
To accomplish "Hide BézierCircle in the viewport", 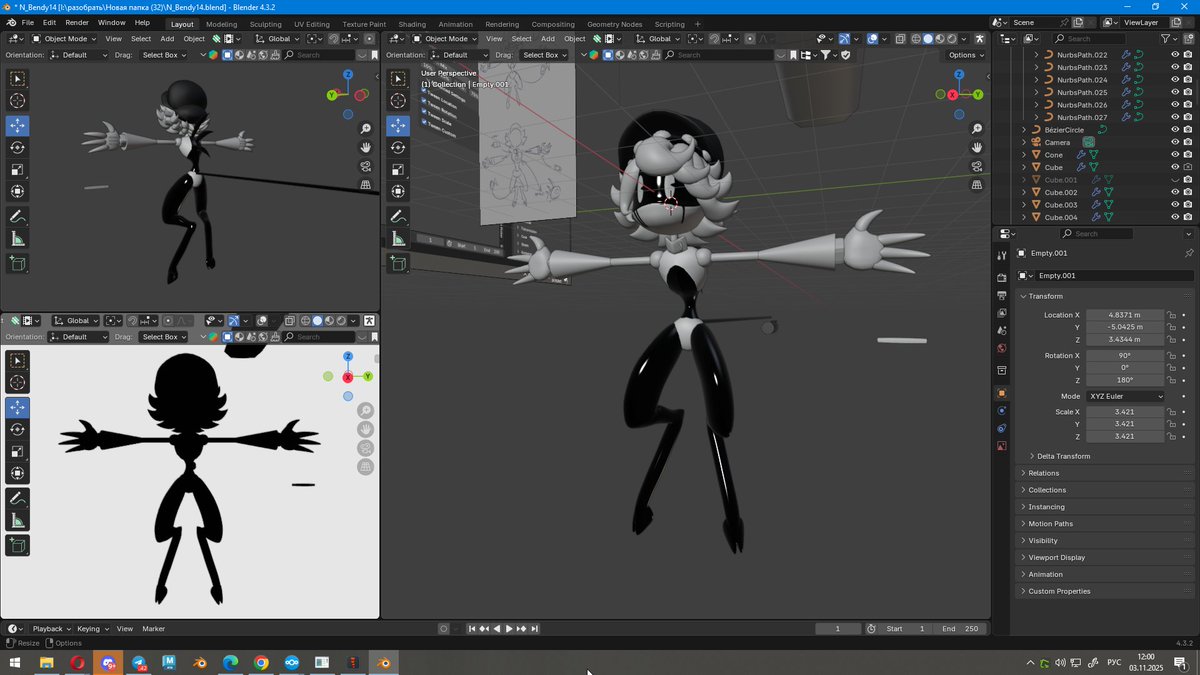I will [1175, 130].
